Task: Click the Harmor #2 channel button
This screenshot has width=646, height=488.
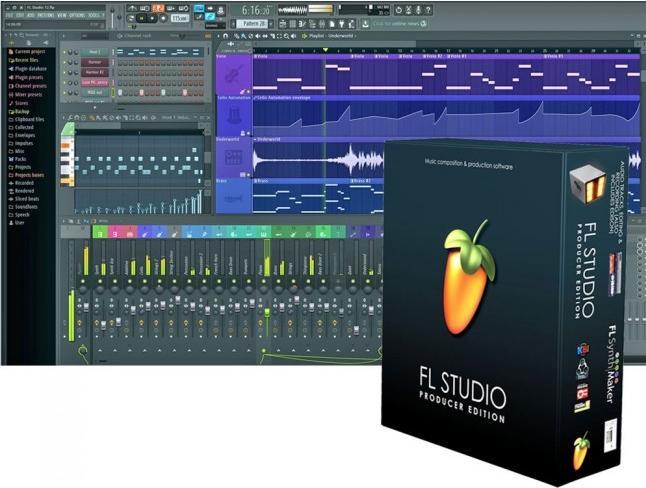Action: point(95,73)
